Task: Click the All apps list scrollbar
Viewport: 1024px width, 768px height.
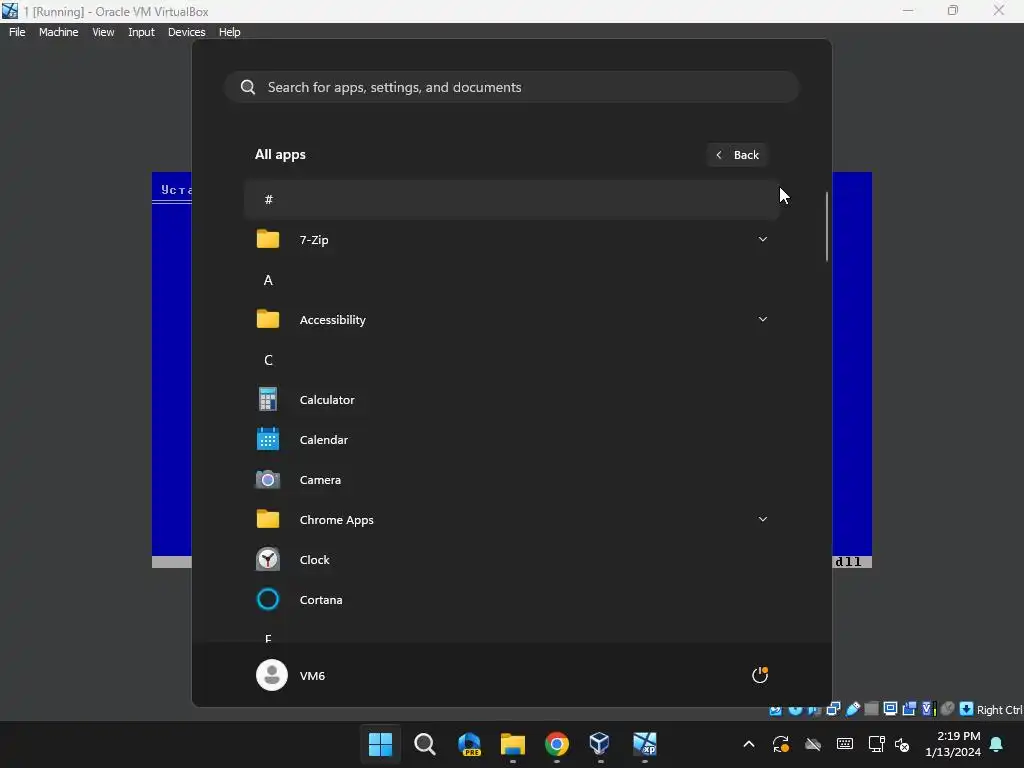Action: pos(827,227)
